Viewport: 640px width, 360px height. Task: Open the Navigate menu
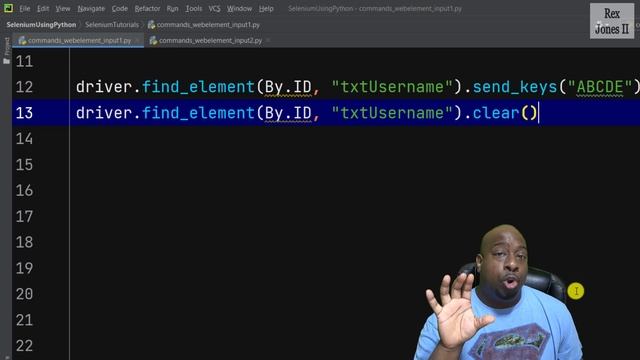(x=91, y=9)
